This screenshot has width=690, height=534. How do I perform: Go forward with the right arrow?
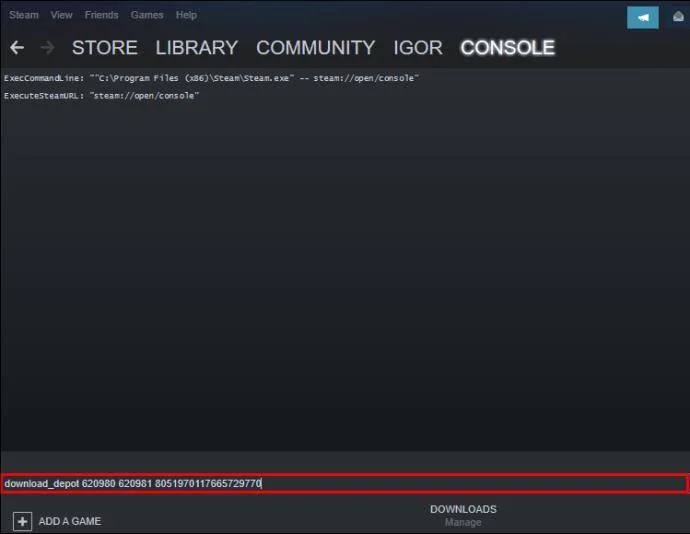47,47
